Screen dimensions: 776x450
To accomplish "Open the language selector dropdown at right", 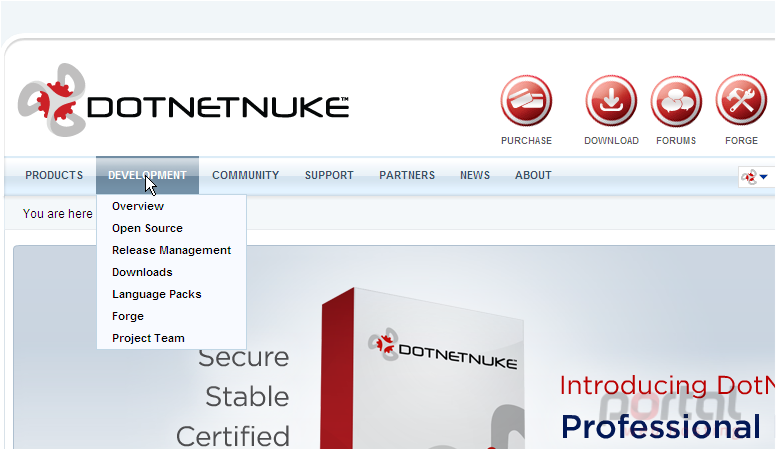I will click(x=755, y=176).
